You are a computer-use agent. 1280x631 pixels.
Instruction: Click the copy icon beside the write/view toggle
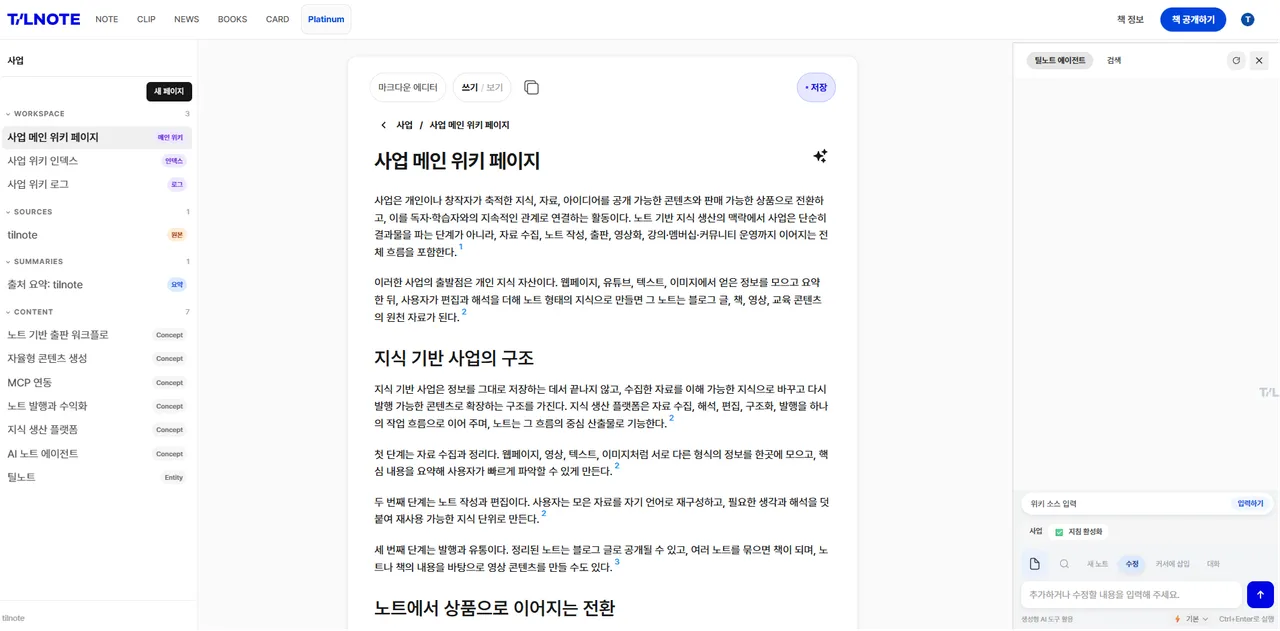[x=531, y=87]
